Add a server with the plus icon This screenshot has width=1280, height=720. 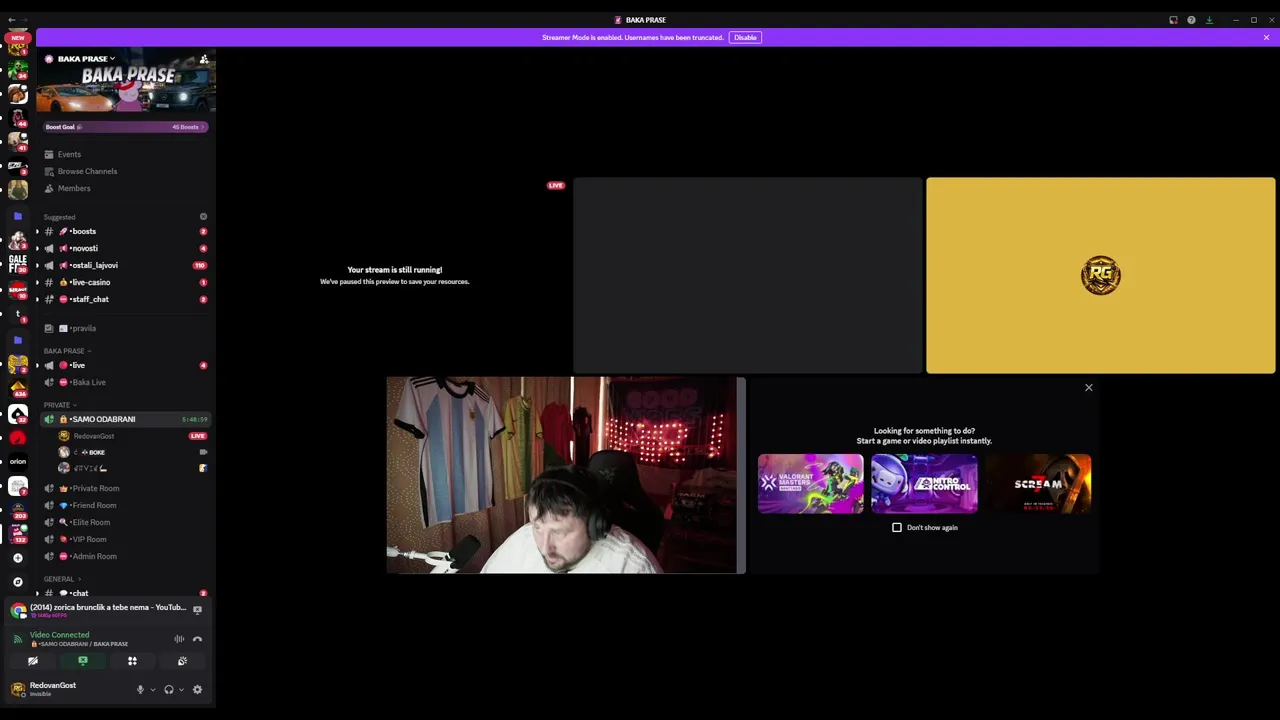click(x=17, y=558)
